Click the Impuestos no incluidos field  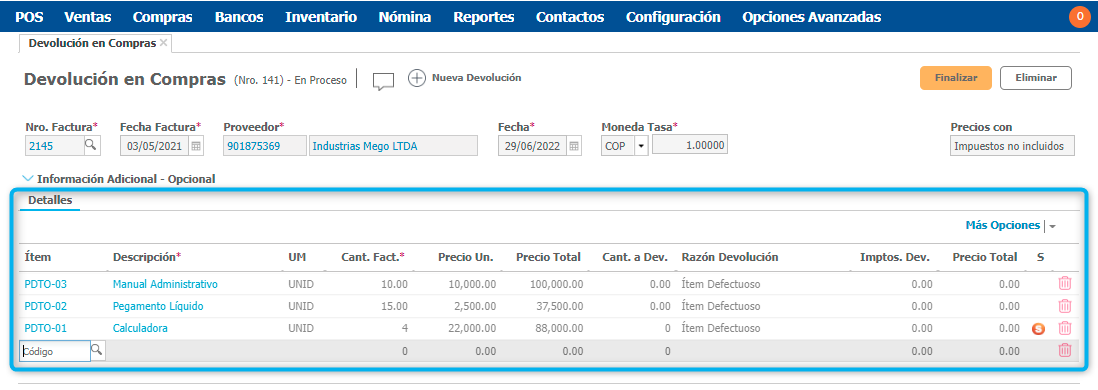click(1012, 146)
